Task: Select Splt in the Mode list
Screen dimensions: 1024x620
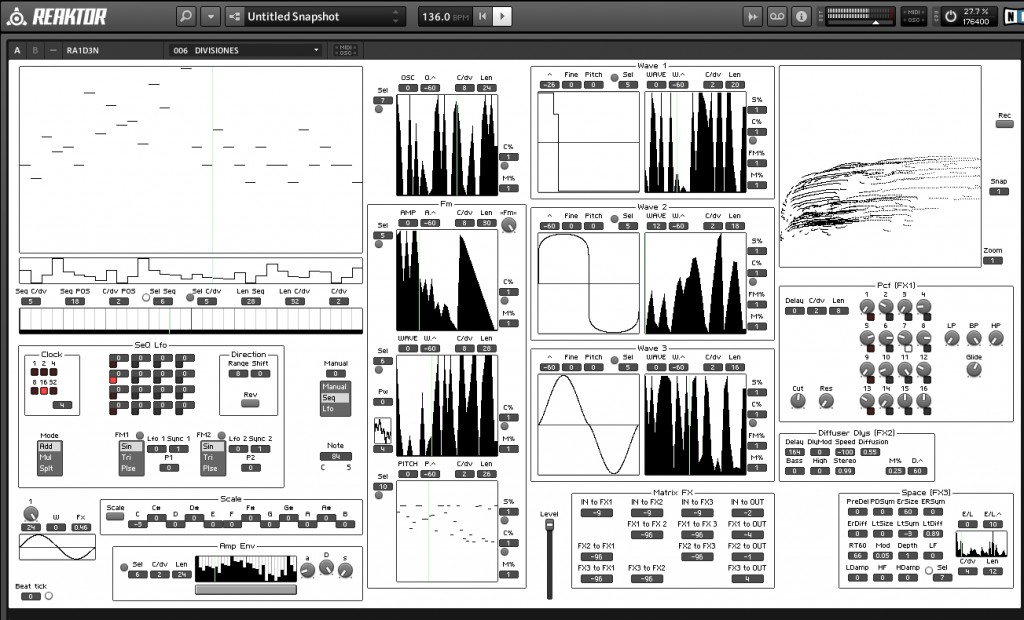Action: point(50,468)
